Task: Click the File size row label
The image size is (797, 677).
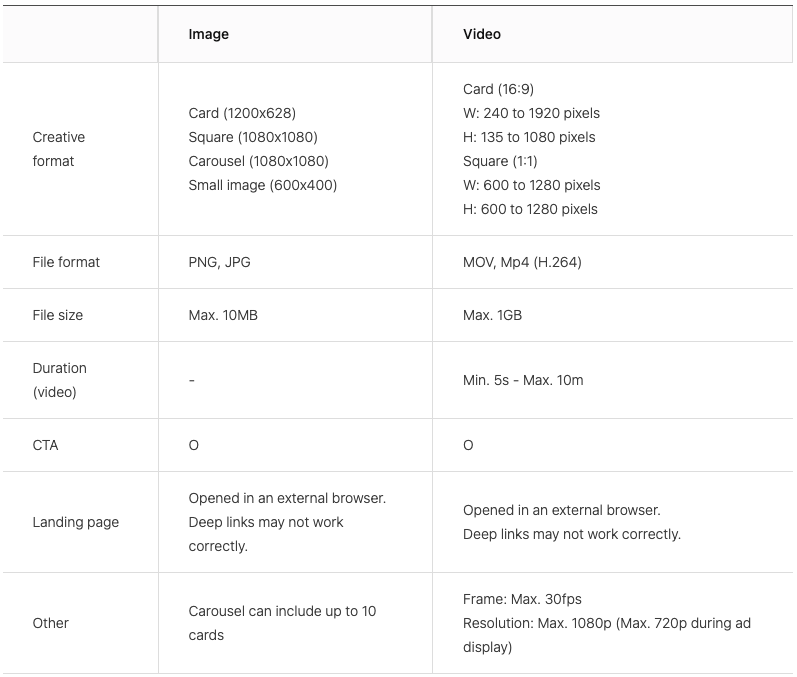Action: [58, 315]
